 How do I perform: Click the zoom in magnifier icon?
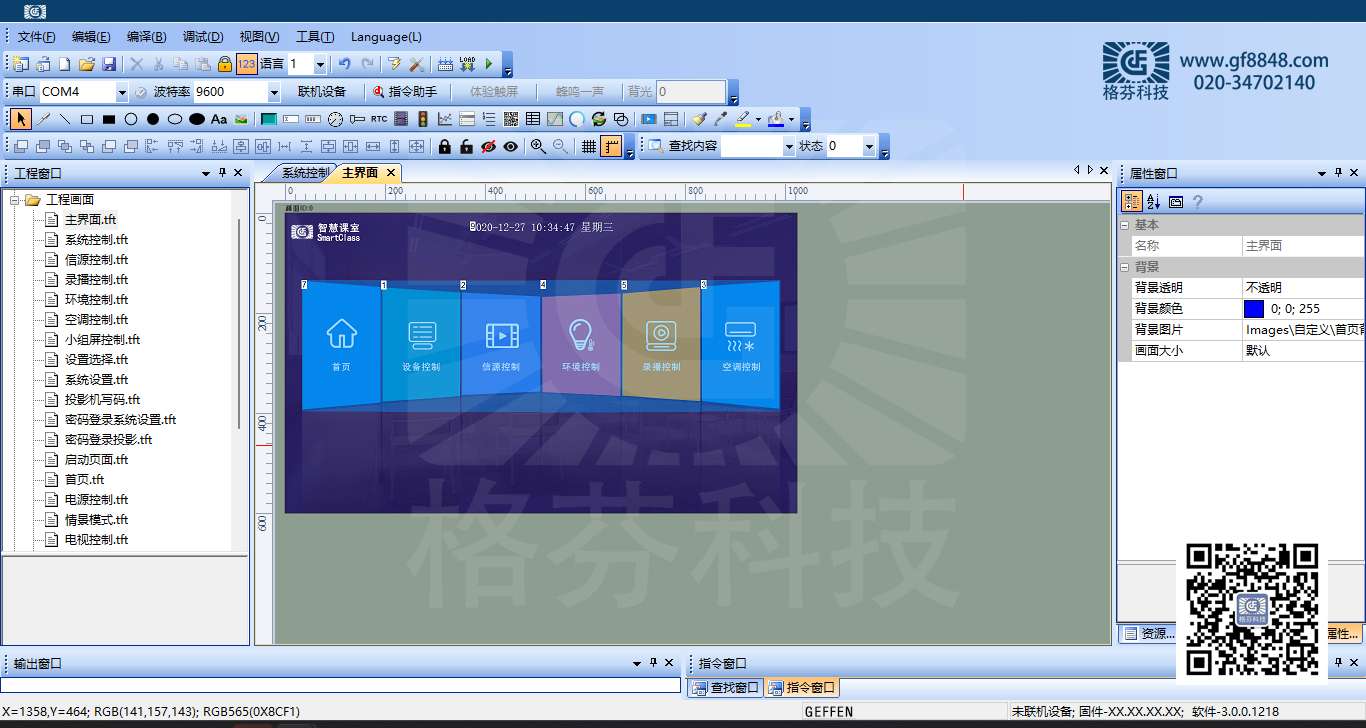[538, 146]
